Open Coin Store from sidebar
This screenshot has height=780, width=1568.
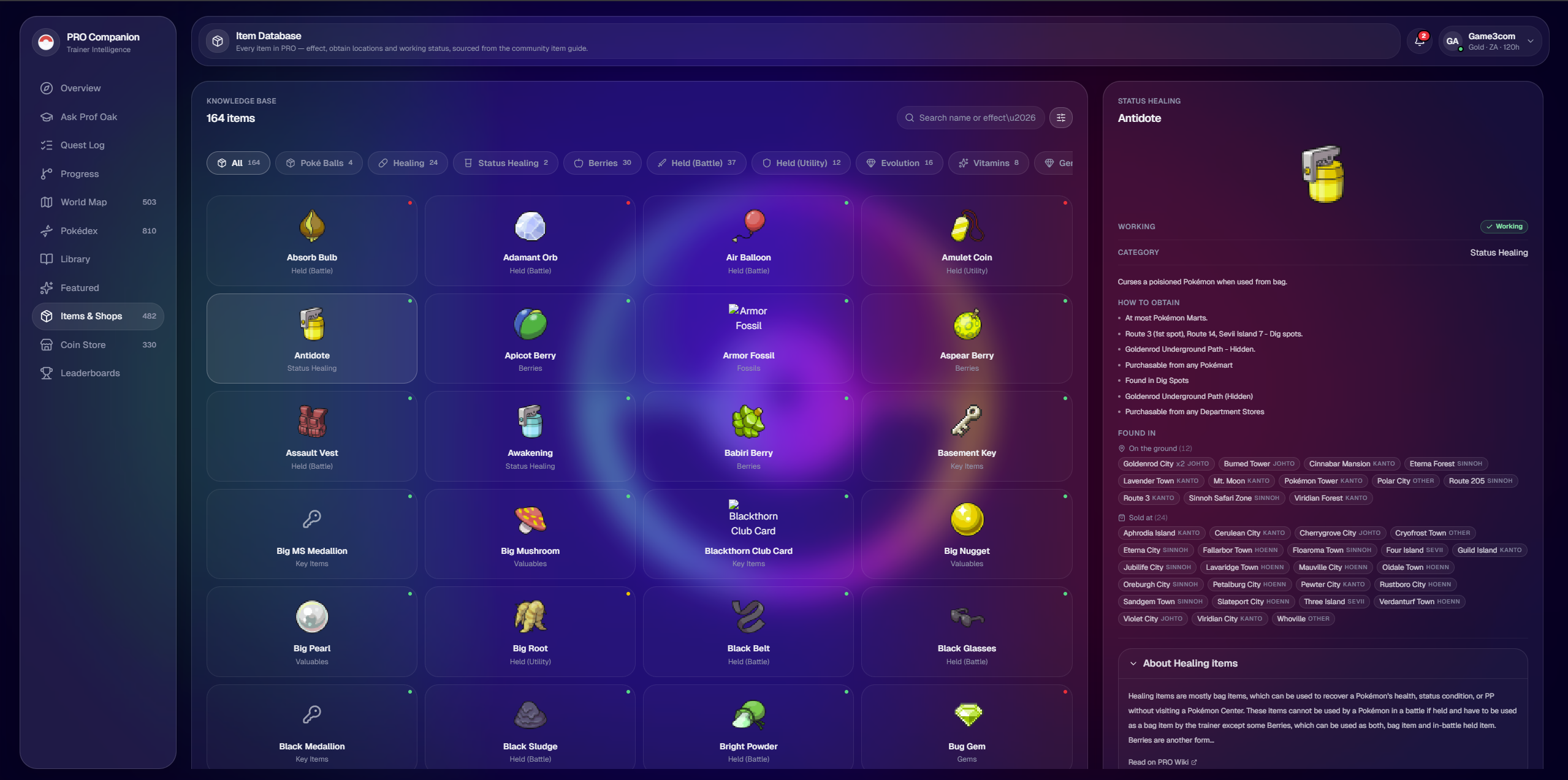pos(83,345)
